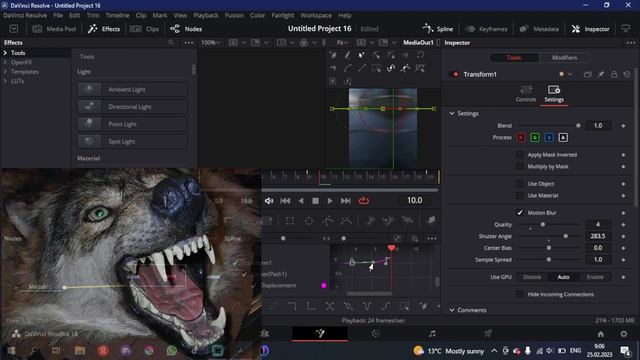640x360 pixels.
Task: Toggle the red R process channel
Action: (521, 138)
